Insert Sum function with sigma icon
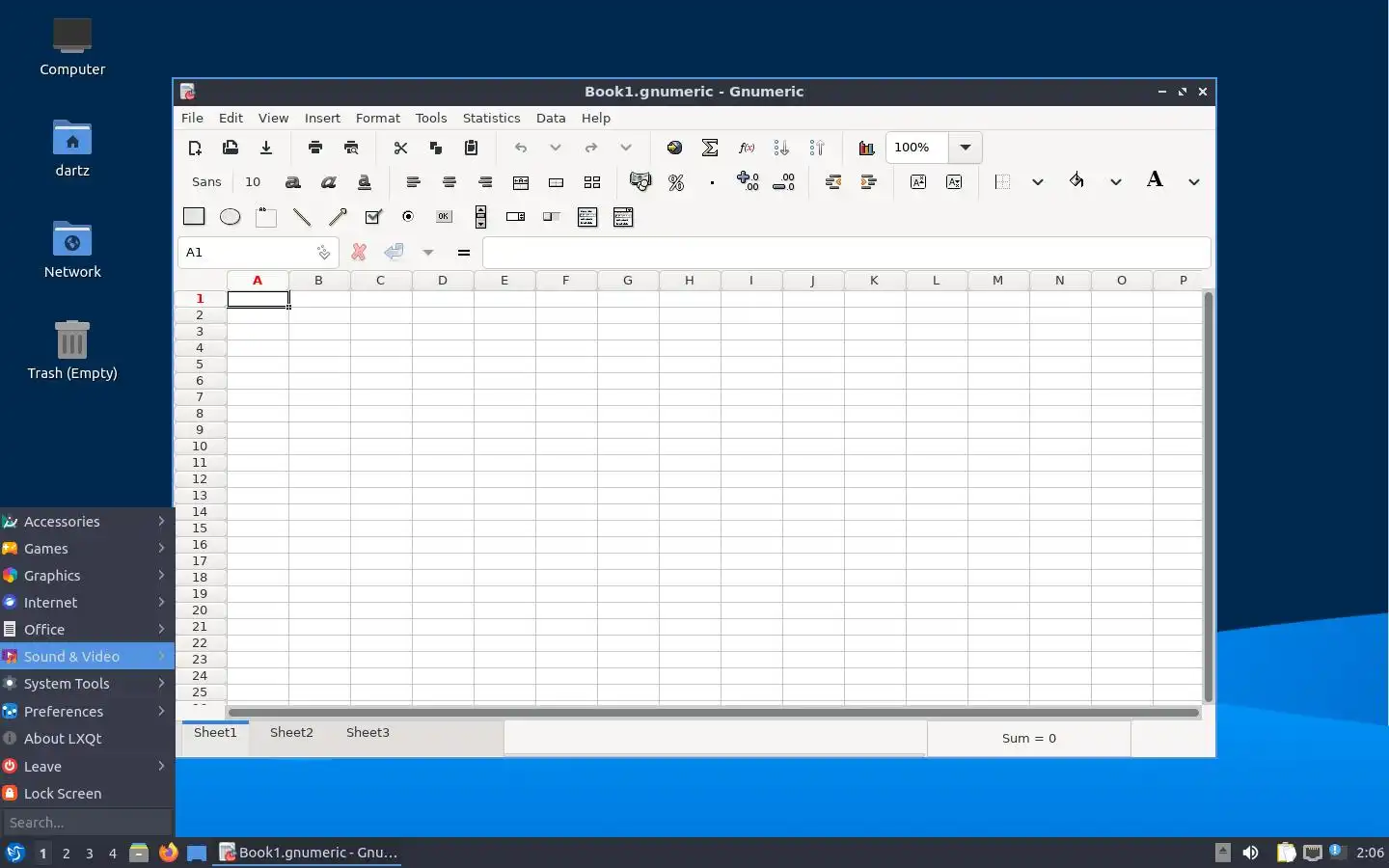This screenshot has width=1389, height=868. point(710,148)
